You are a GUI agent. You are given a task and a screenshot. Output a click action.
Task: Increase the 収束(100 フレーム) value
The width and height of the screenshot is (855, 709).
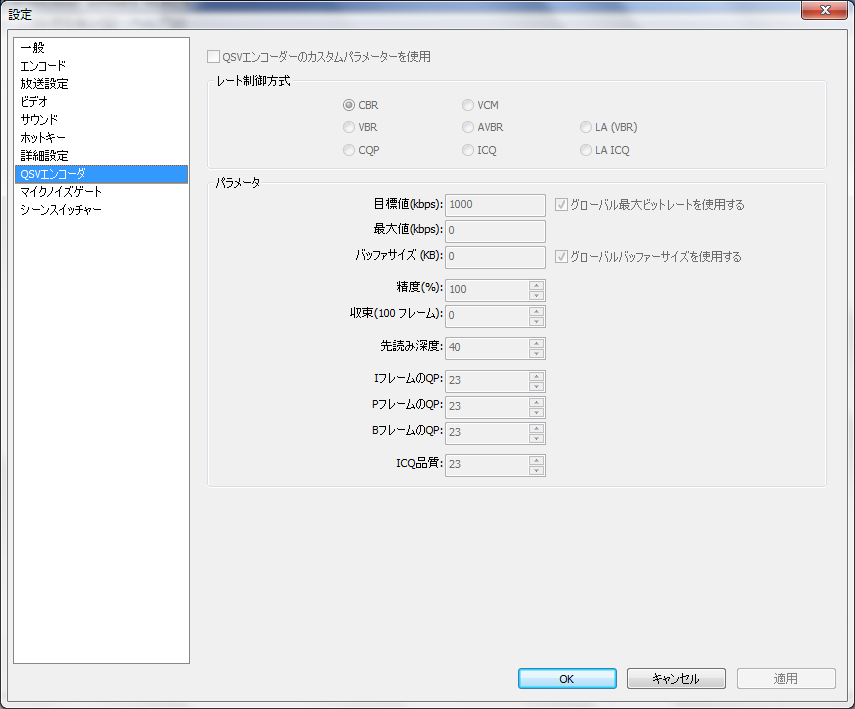[537, 311]
